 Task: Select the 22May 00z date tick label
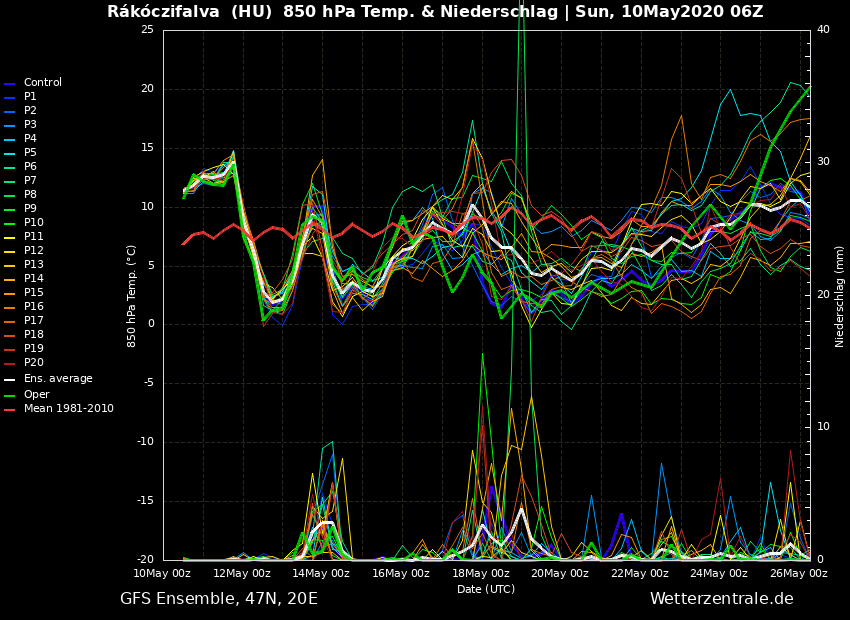pos(639,574)
